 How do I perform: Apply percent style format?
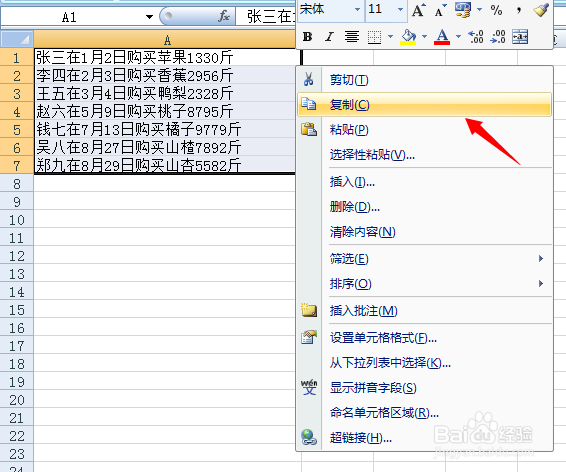point(497,10)
